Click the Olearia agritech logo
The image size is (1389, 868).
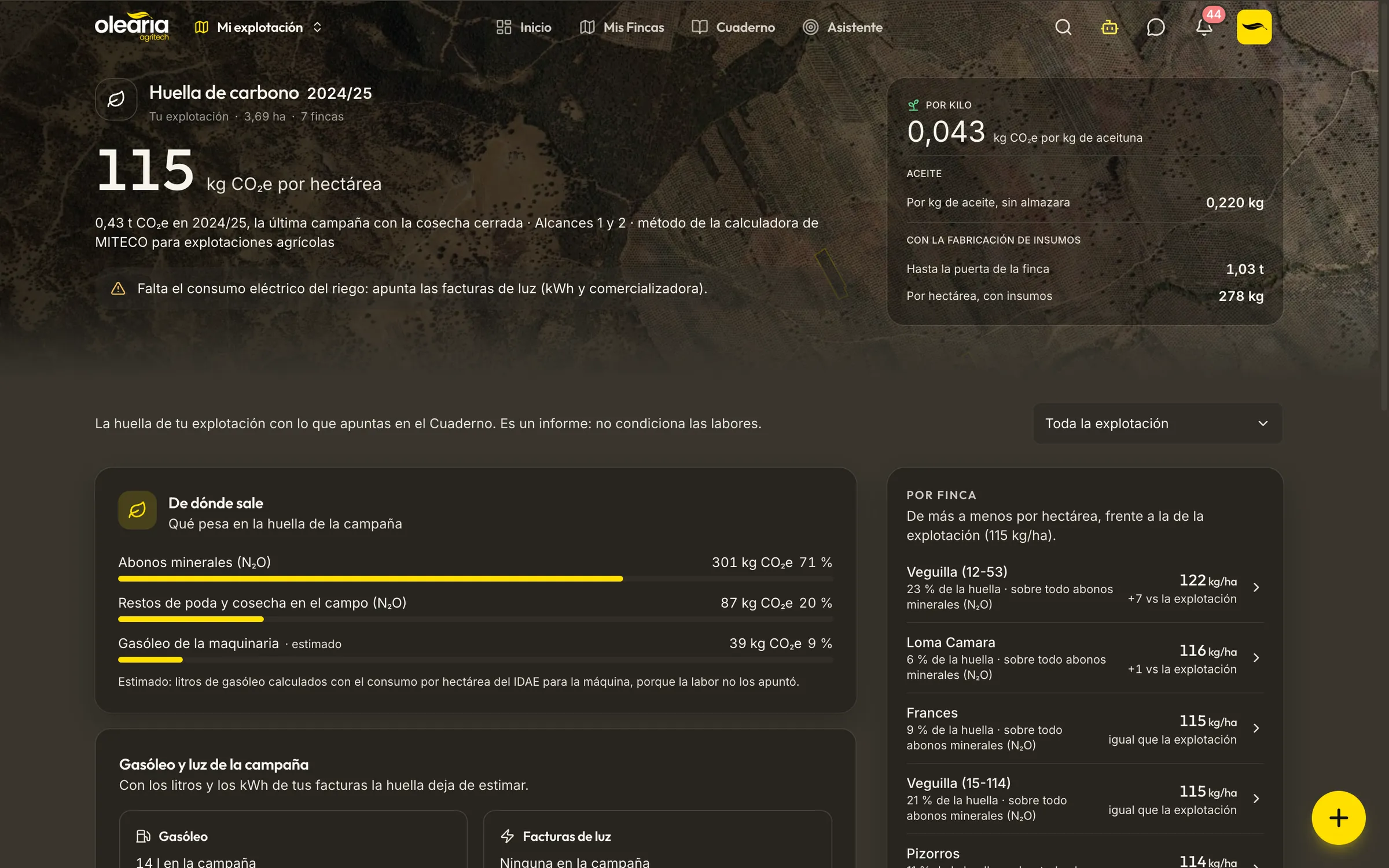(132, 27)
